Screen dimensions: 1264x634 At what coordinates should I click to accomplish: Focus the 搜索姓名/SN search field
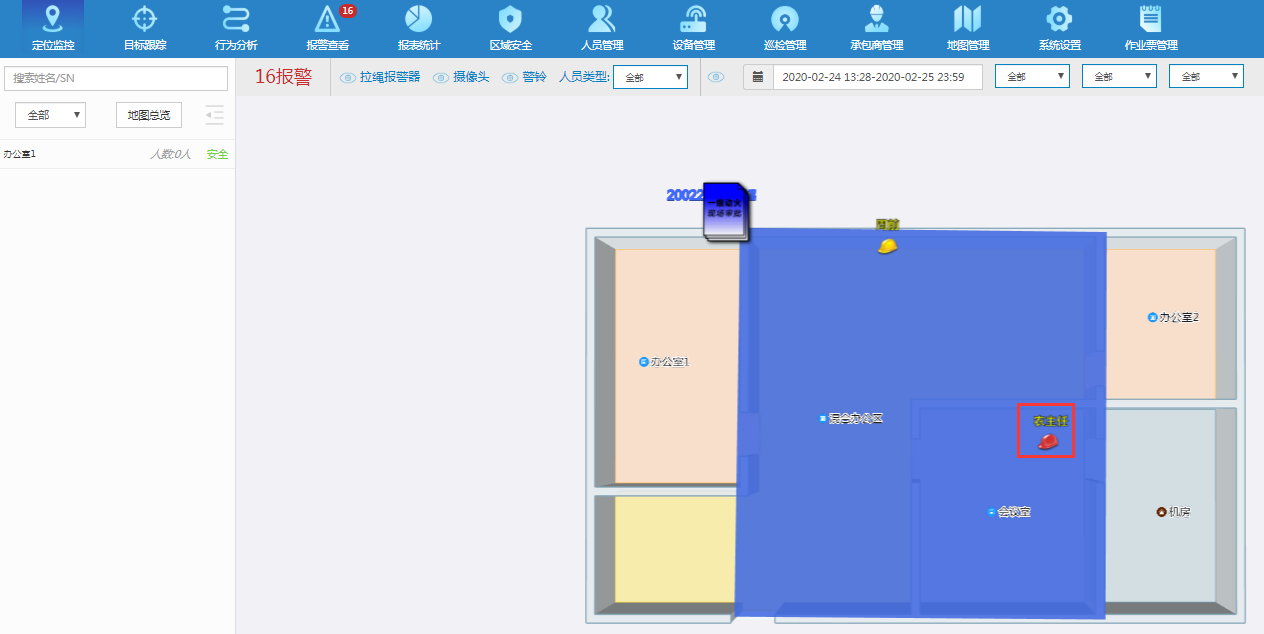[116, 78]
